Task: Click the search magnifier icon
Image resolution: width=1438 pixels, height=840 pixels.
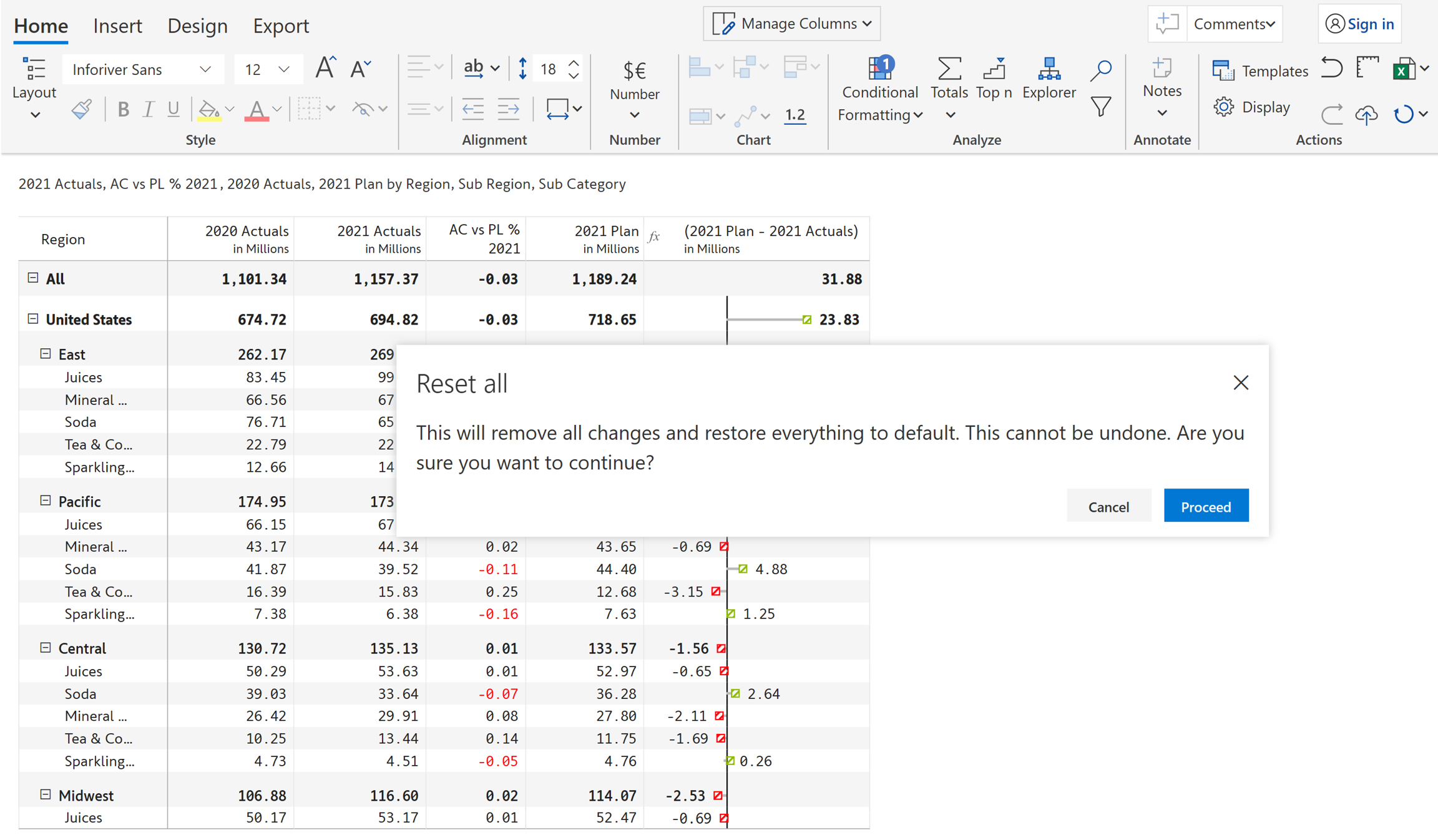Action: click(x=1101, y=70)
